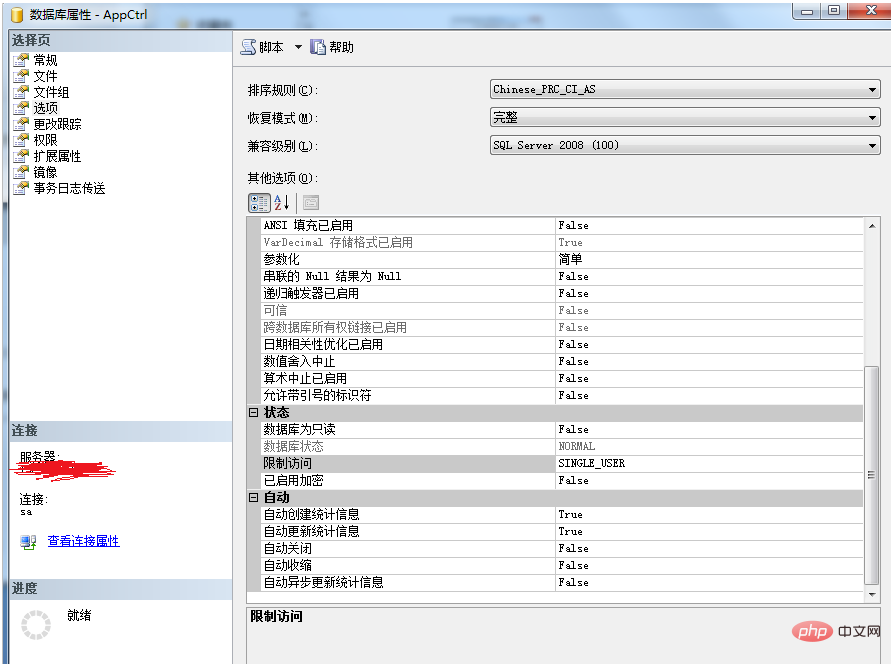Select the 自动异步更新统计信息 property row

[562, 583]
